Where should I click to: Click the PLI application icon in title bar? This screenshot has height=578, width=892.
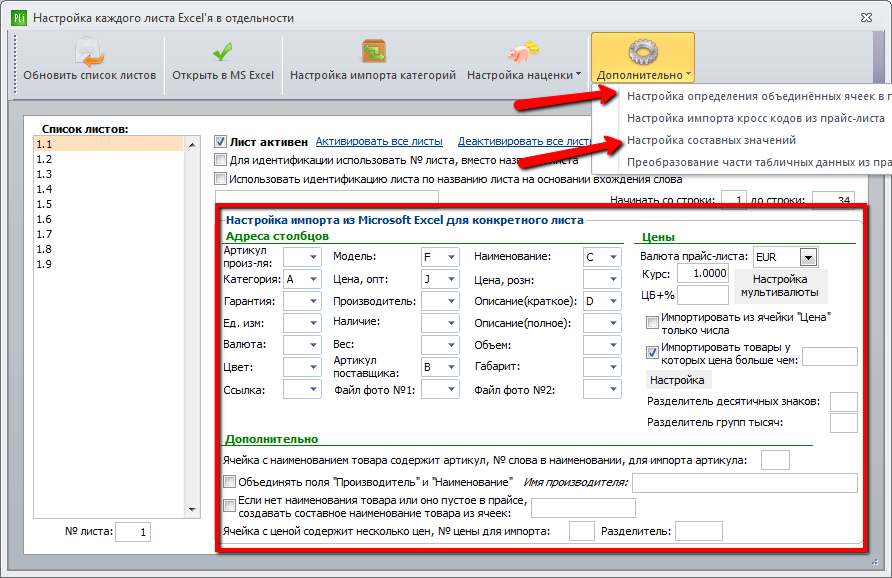[19, 18]
